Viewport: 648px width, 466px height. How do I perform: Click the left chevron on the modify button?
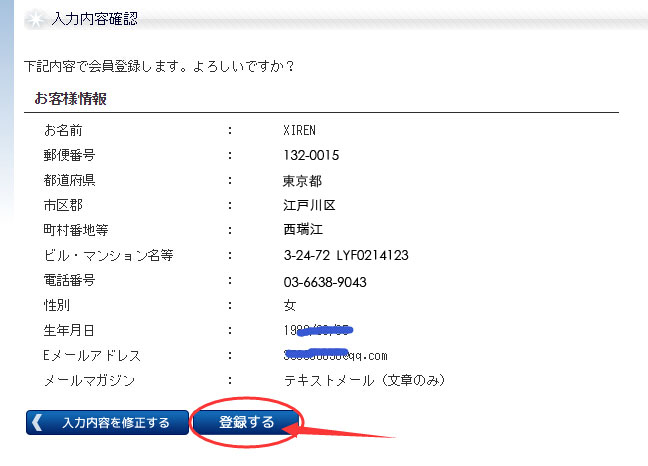pyautogui.click(x=38, y=422)
